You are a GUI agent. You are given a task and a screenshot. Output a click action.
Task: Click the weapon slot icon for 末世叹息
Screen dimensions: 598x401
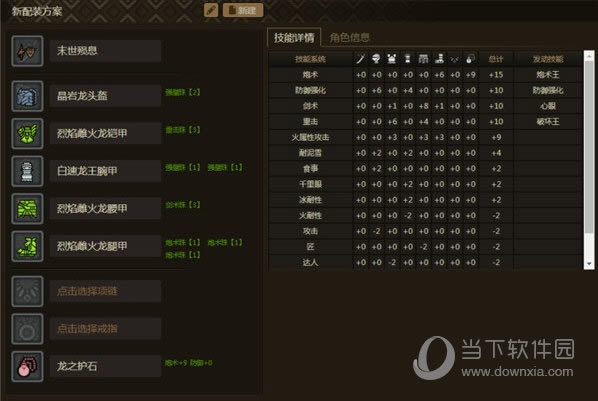[x=27, y=51]
